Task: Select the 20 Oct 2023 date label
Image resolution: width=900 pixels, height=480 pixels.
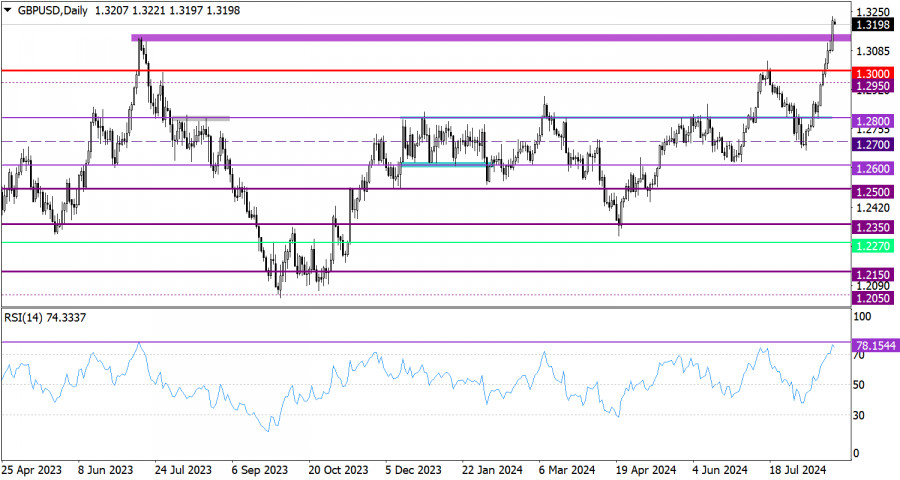Action: click(338, 470)
